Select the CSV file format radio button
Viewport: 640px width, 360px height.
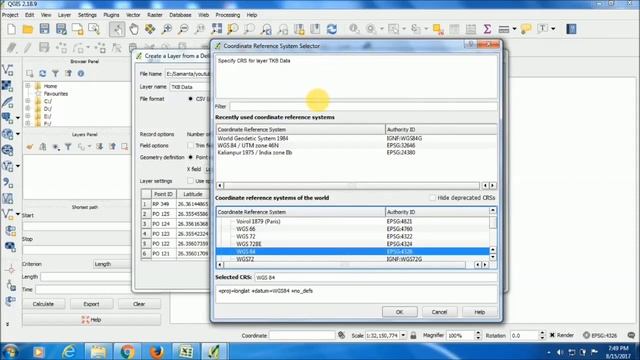(191, 99)
